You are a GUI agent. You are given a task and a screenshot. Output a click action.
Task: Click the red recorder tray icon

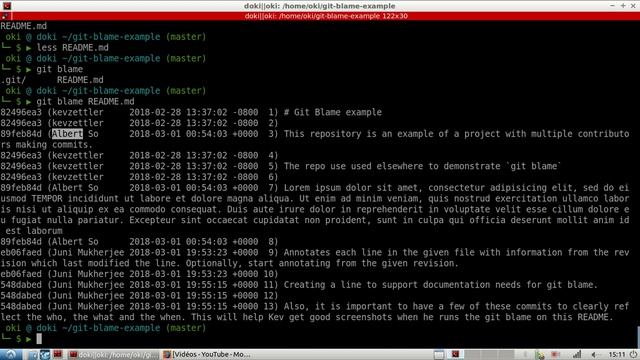pos(555,354)
